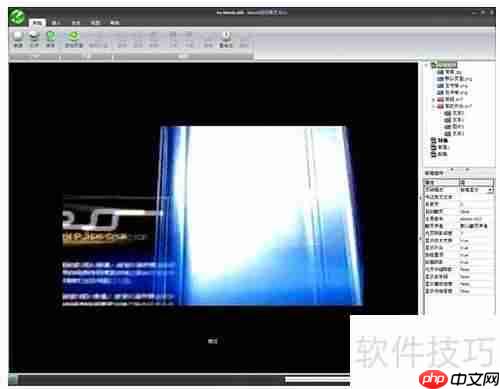Click the green square button at timeline start
This screenshot has height=389, width=500.
pos(13,379)
